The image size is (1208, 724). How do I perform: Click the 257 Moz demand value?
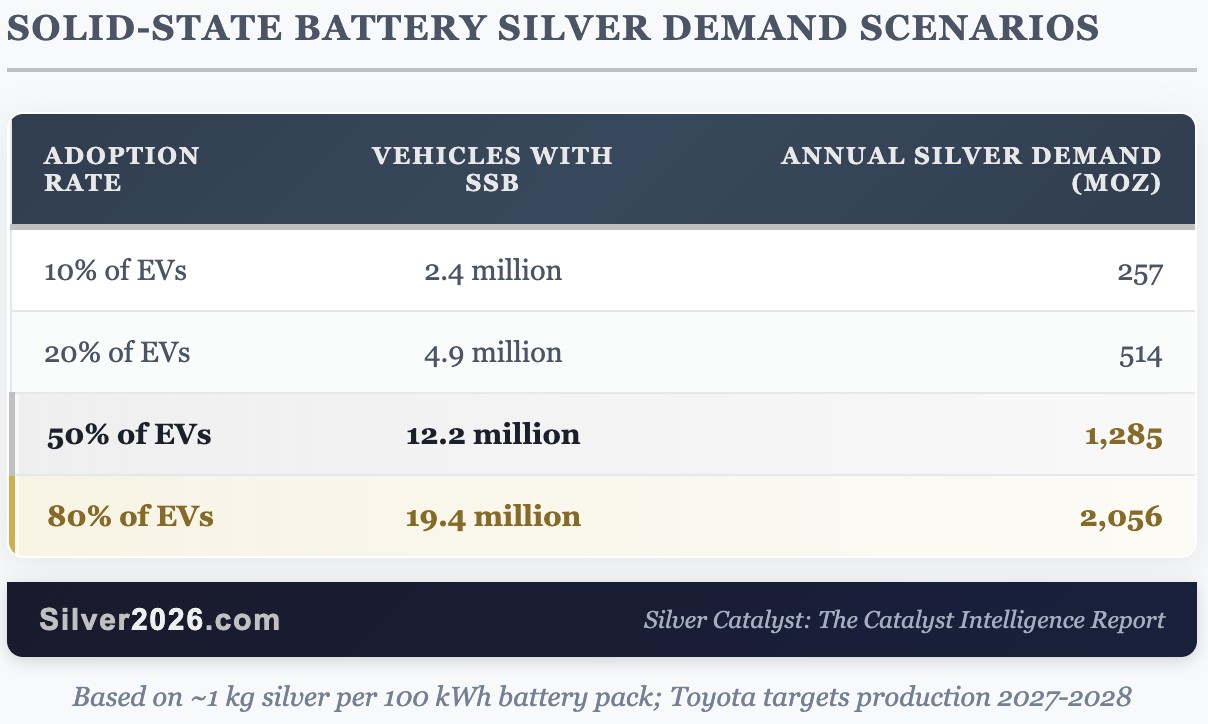coord(1140,272)
